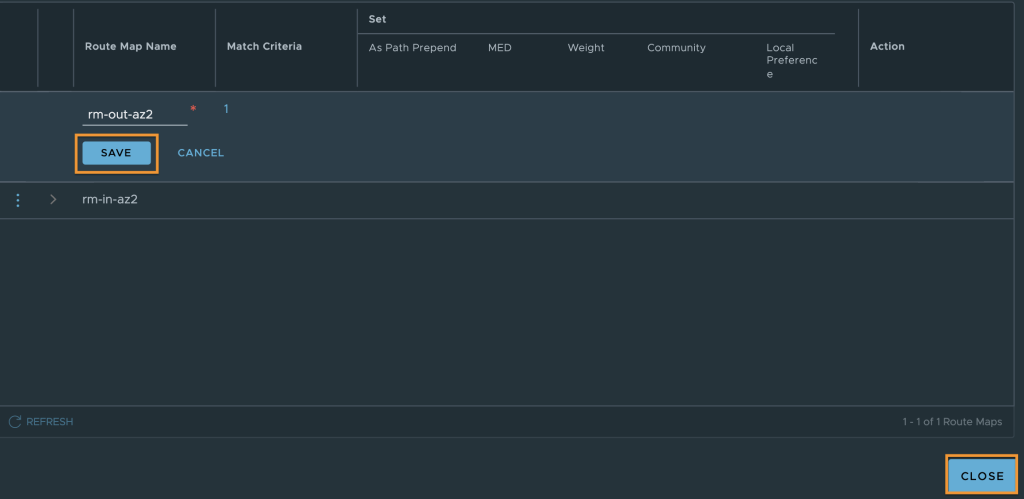Viewport: 1024px width, 499px height.
Task: Edit the route map name field rm-out-az2
Action: click(135, 114)
